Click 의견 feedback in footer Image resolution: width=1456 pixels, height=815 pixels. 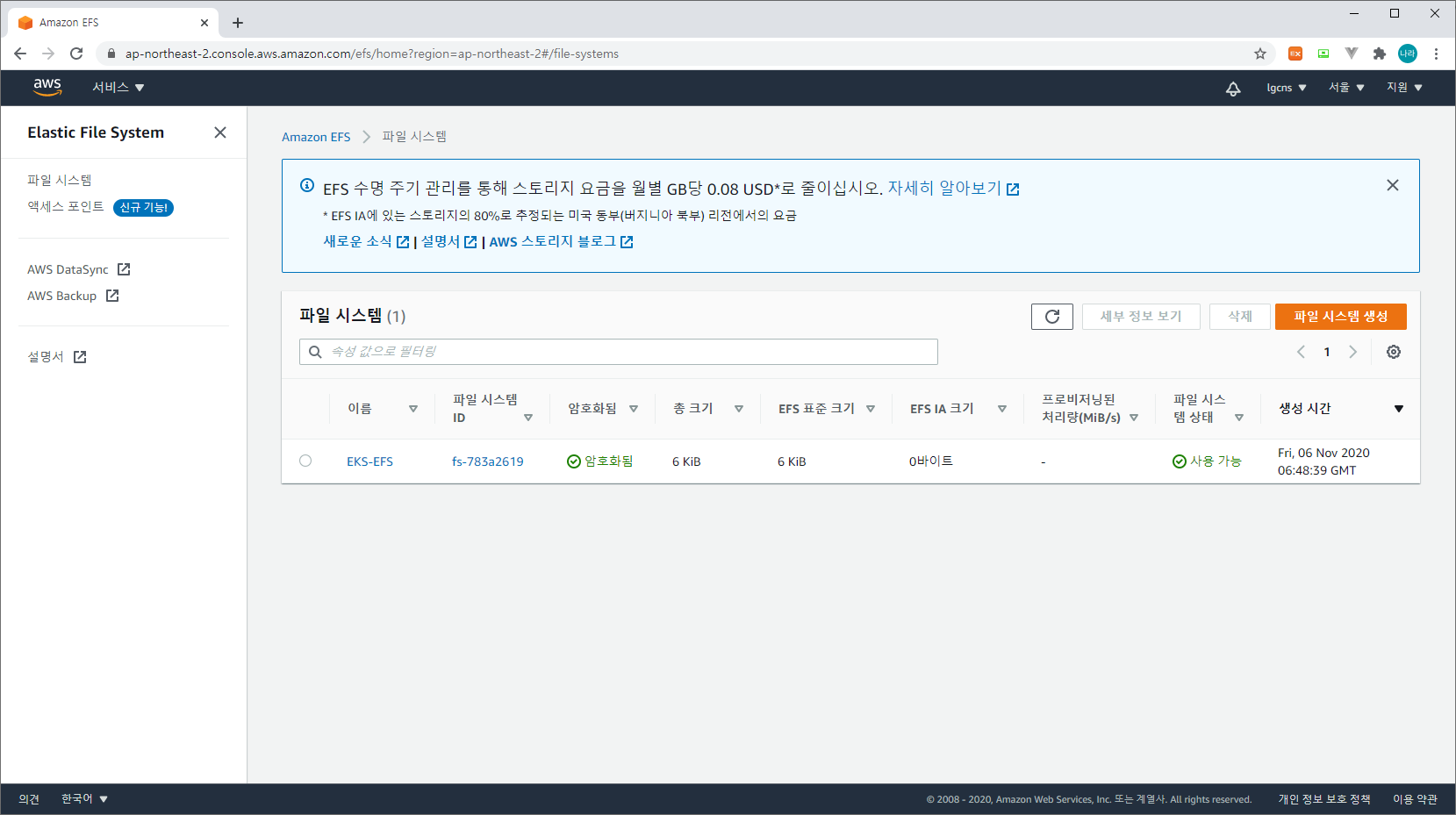pos(29,799)
